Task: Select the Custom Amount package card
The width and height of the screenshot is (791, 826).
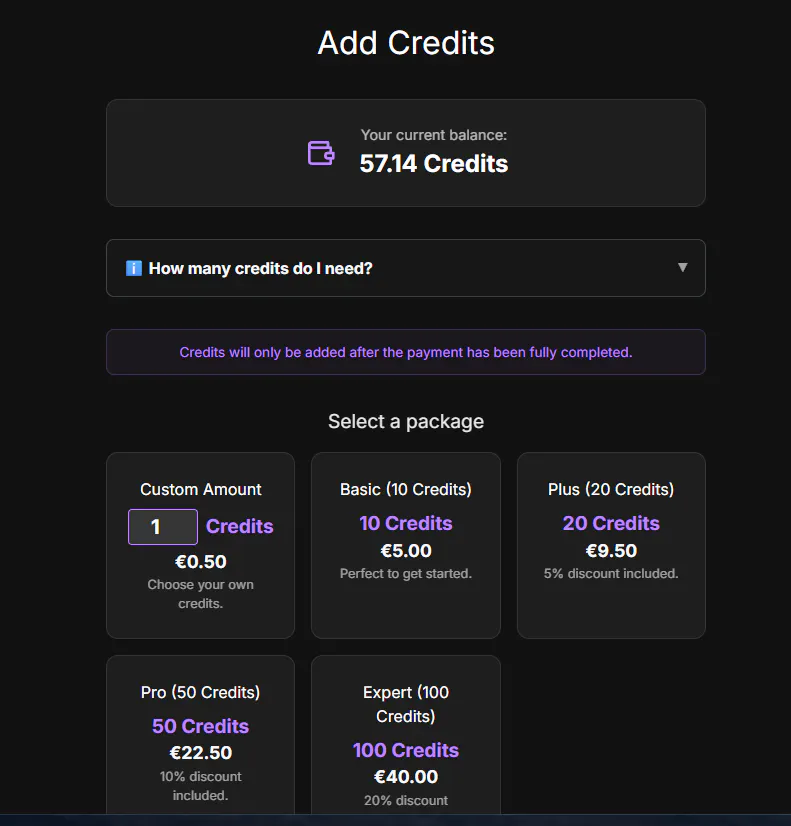Action: click(x=200, y=545)
